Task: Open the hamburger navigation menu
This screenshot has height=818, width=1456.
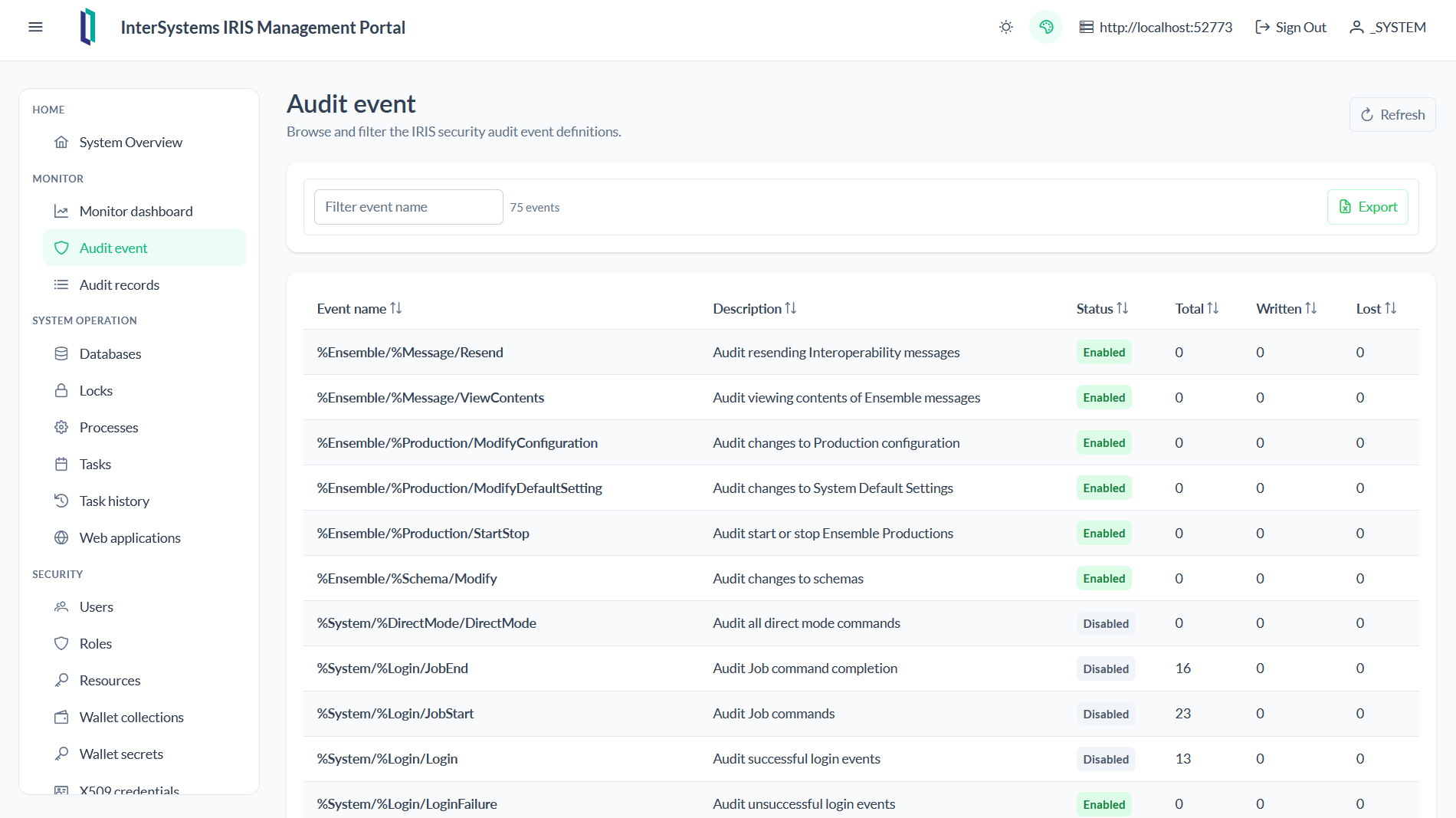Action: pos(35,28)
